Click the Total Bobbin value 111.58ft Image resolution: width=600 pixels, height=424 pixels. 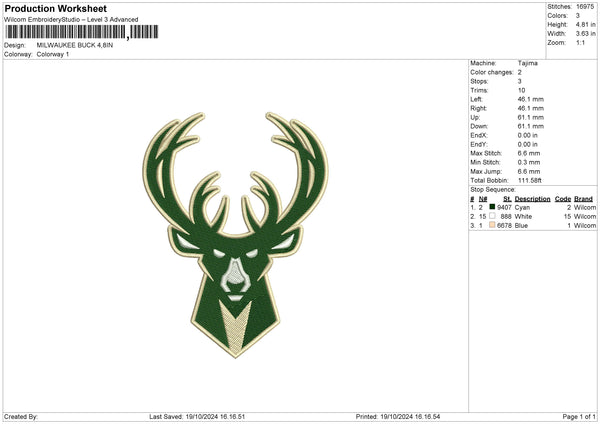[x=530, y=180]
